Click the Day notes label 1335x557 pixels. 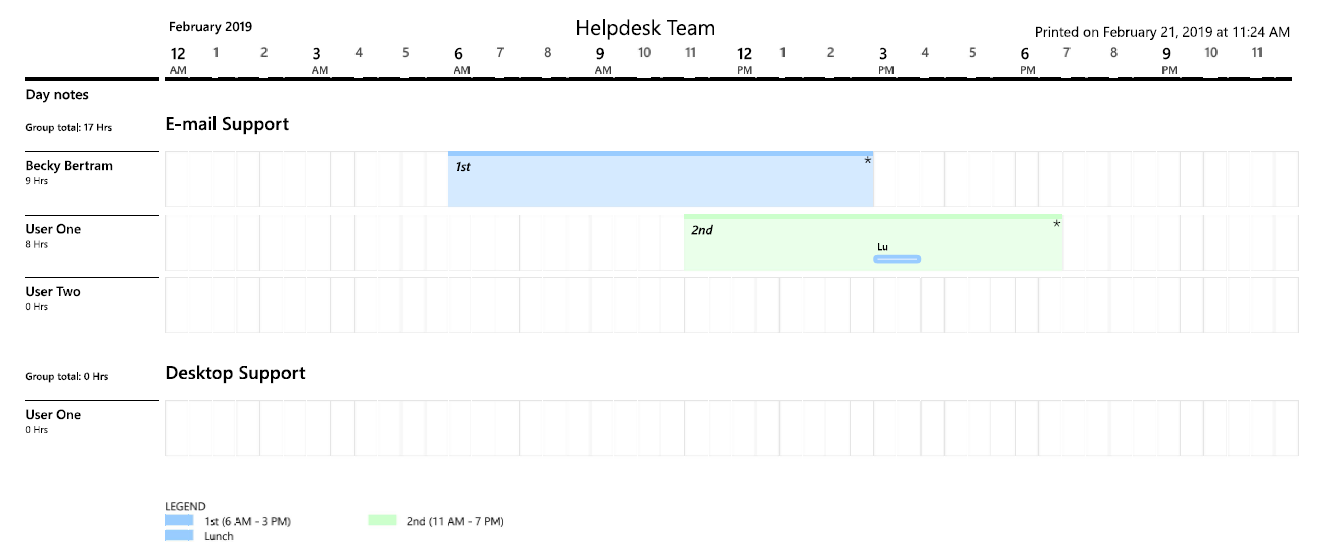coord(57,95)
